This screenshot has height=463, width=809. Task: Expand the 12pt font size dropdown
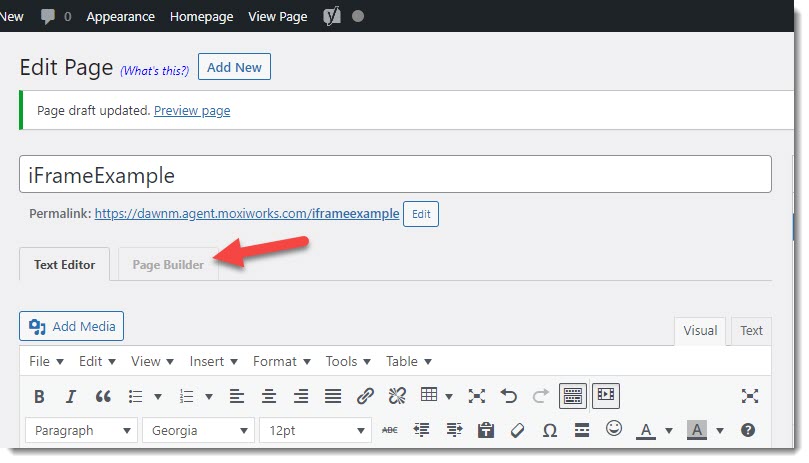[x=316, y=430]
